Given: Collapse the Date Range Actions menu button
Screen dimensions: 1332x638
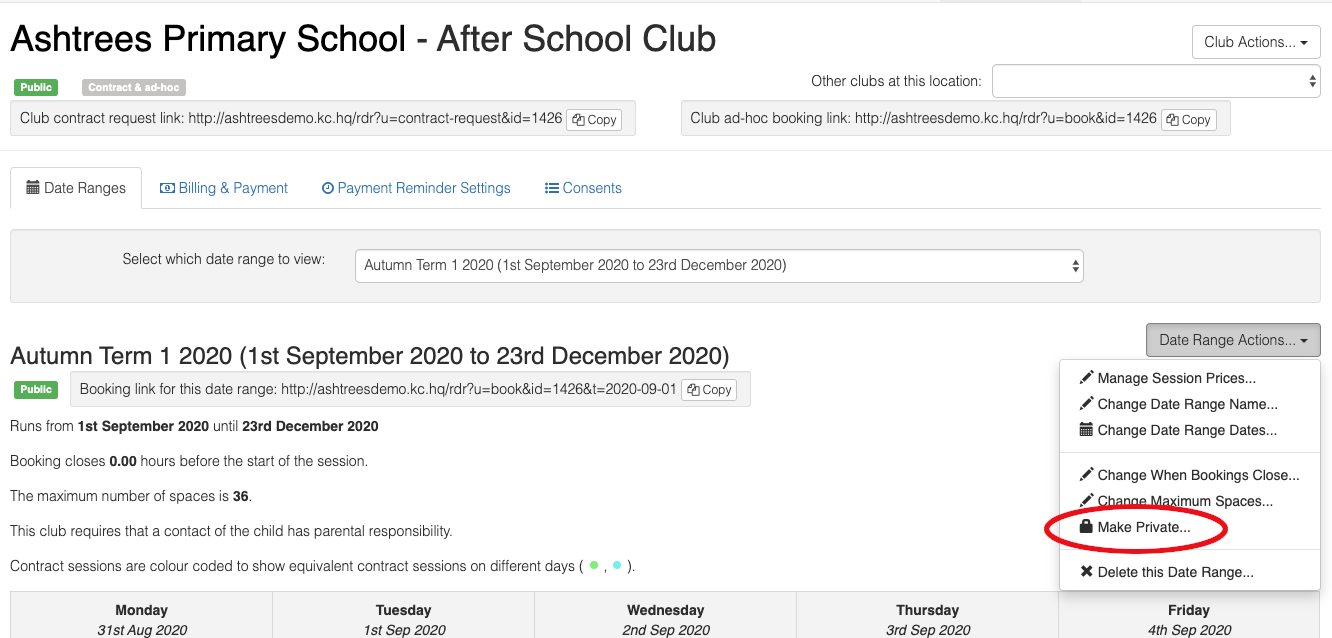Looking at the screenshot, I should point(1233,340).
